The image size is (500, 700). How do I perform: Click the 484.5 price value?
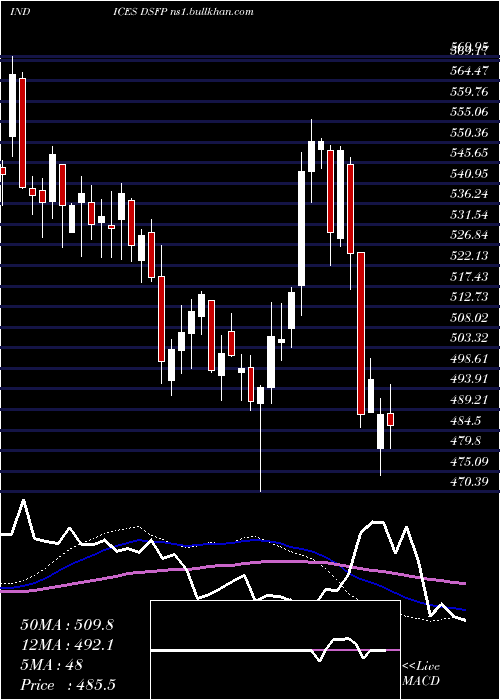pos(466,421)
